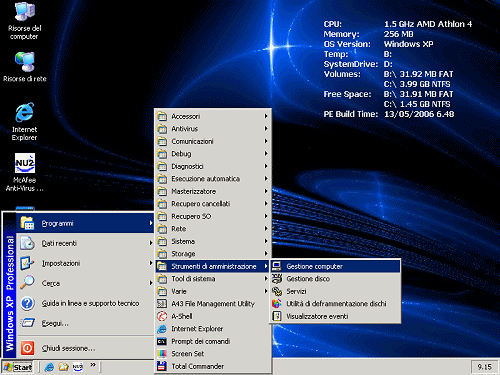Click the Screen Set icon
500x375 pixels.
(x=162, y=354)
